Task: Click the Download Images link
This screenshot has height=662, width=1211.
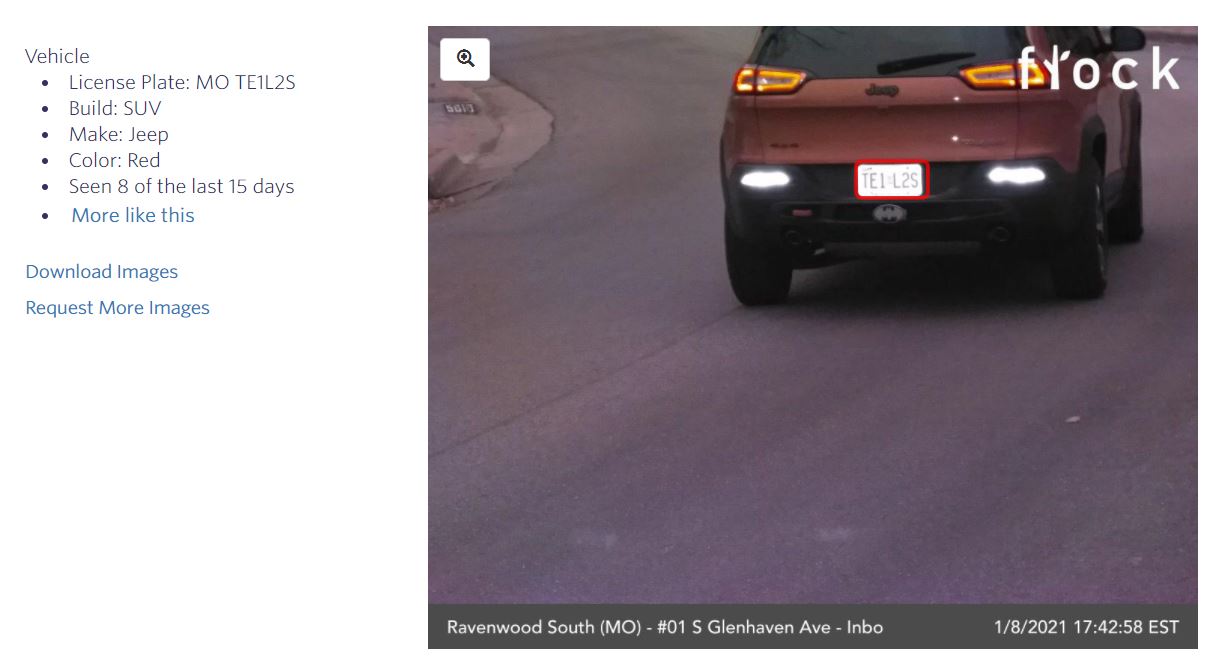Action: (x=102, y=272)
